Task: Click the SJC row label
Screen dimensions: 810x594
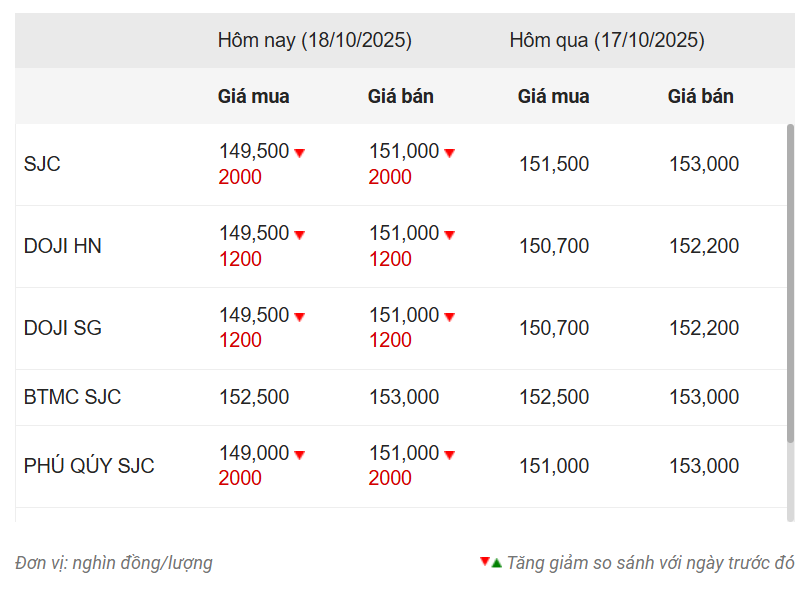Action: [x=42, y=164]
